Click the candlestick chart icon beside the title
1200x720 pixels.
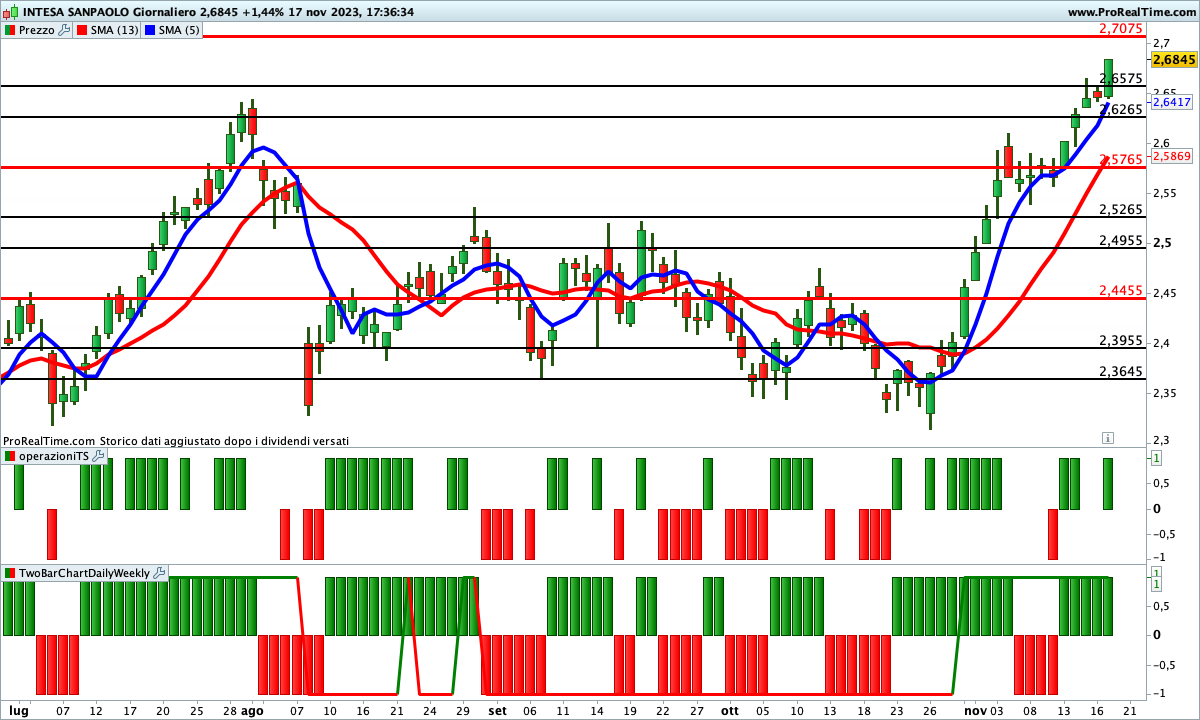[10, 12]
